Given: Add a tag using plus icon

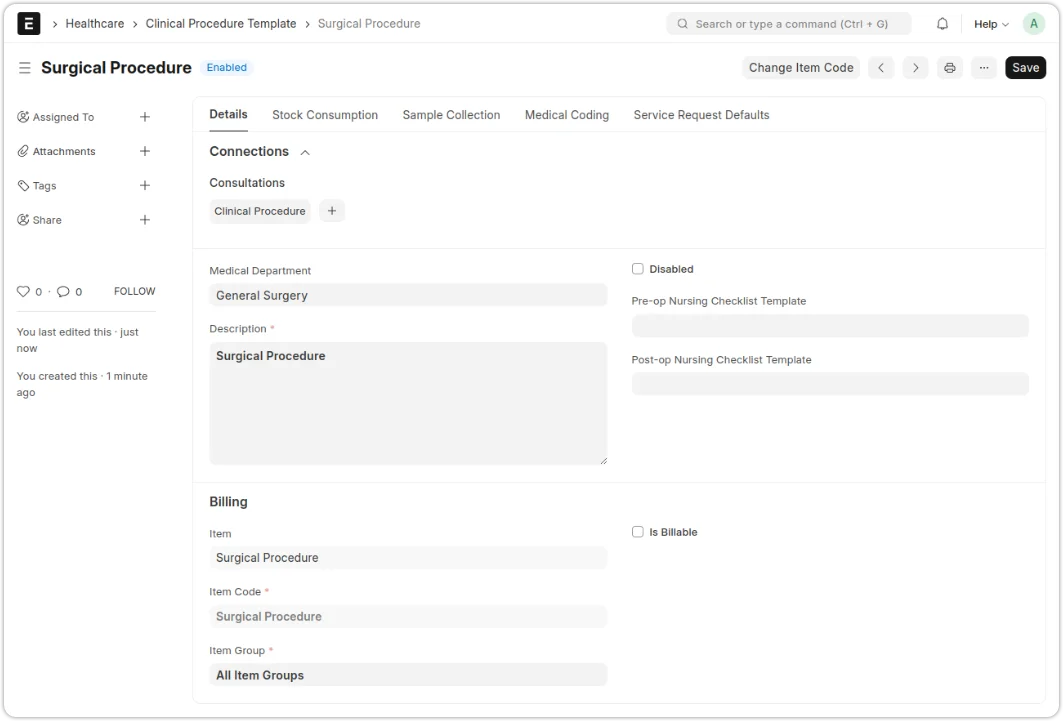Looking at the screenshot, I should (x=145, y=186).
